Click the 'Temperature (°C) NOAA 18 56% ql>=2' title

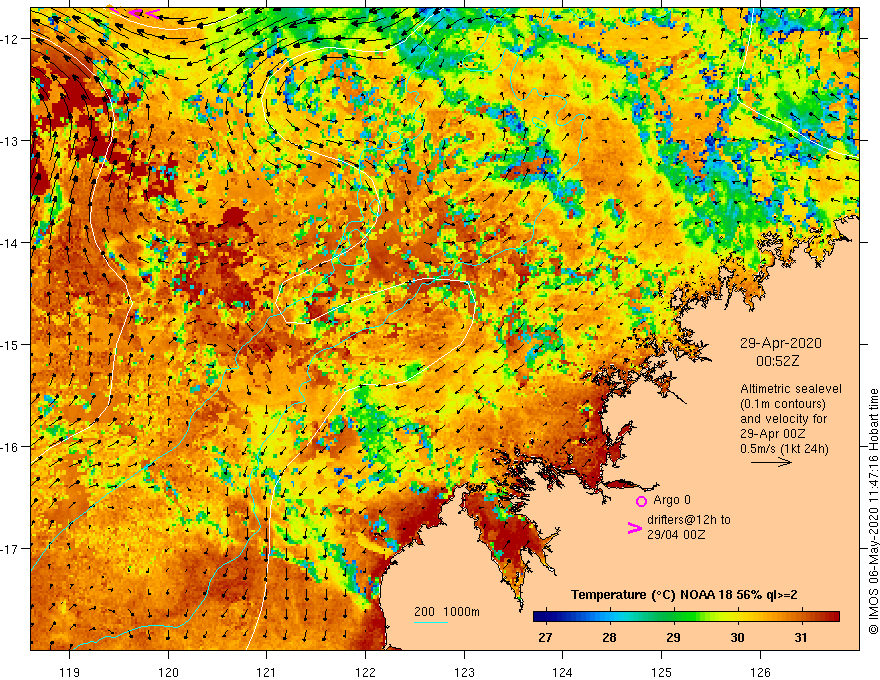click(684, 595)
